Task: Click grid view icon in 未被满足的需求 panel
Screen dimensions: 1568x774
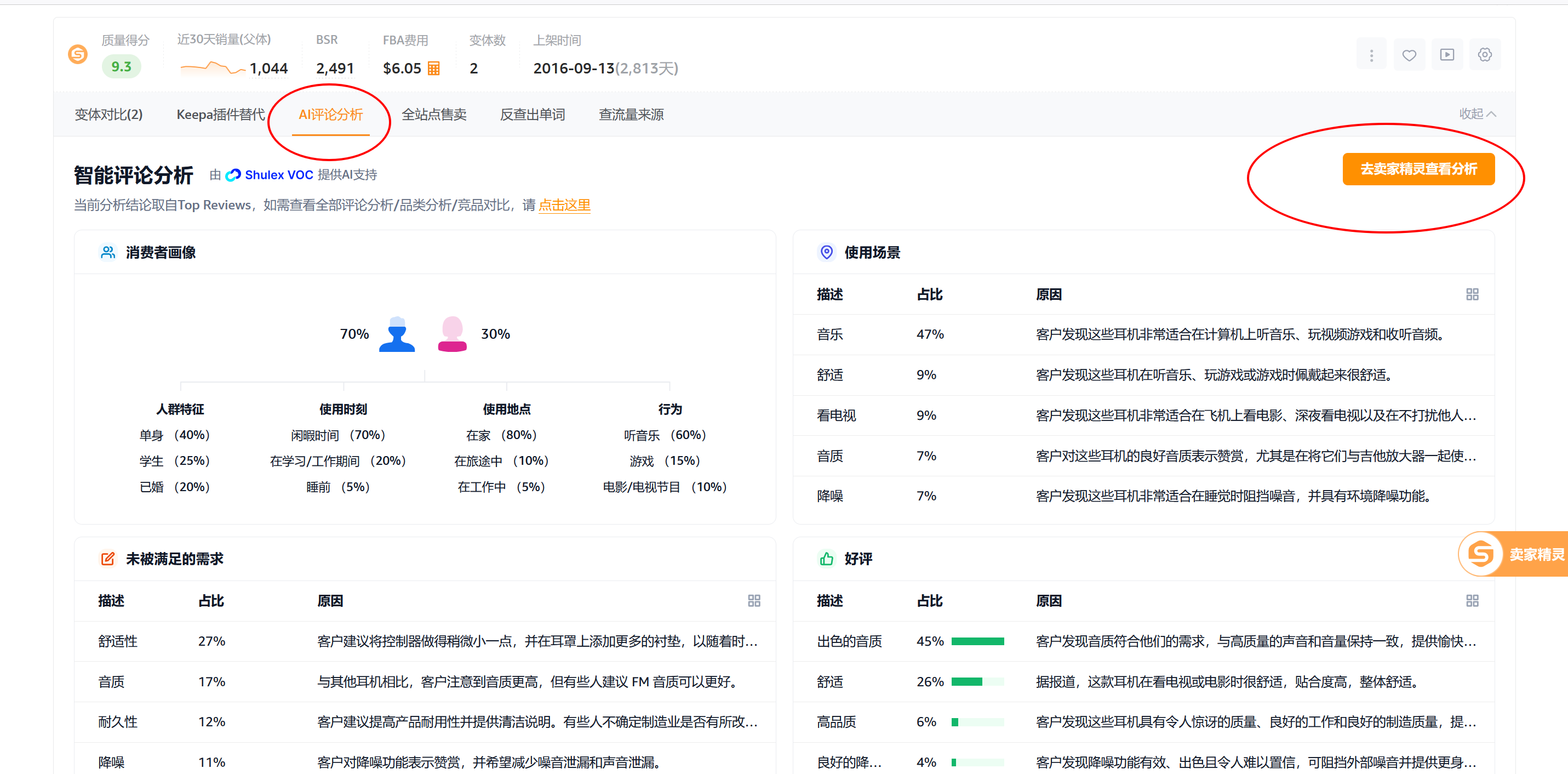Action: pos(753,601)
